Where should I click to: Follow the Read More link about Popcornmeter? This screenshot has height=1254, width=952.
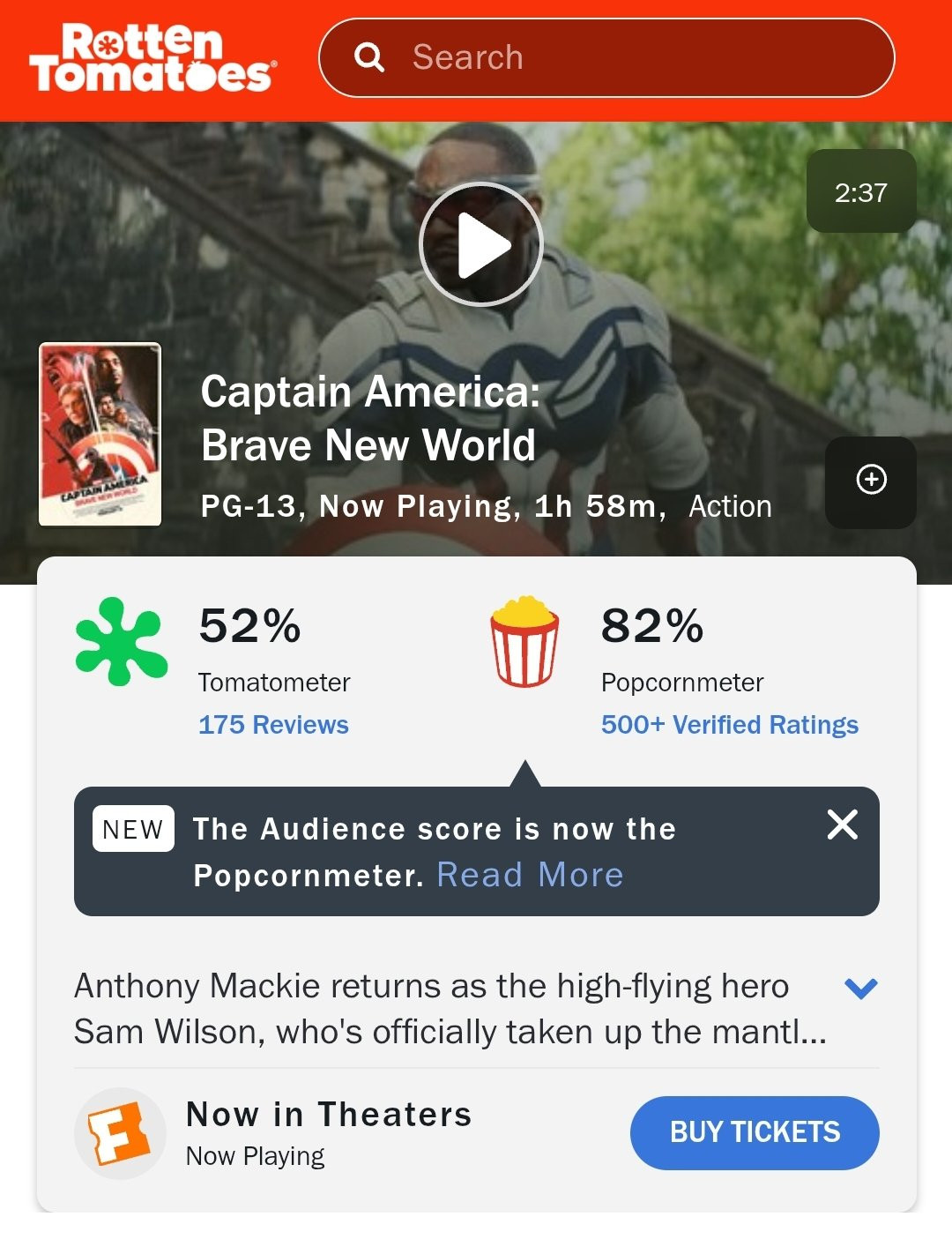tap(531, 875)
